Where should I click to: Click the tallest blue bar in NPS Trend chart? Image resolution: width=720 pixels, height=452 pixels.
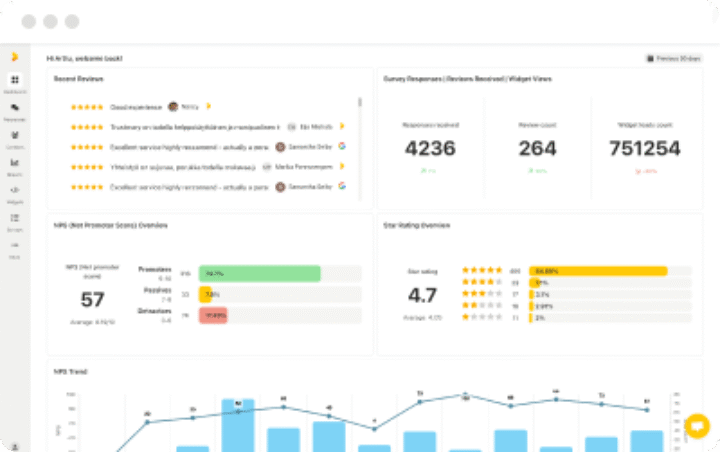tap(238, 425)
